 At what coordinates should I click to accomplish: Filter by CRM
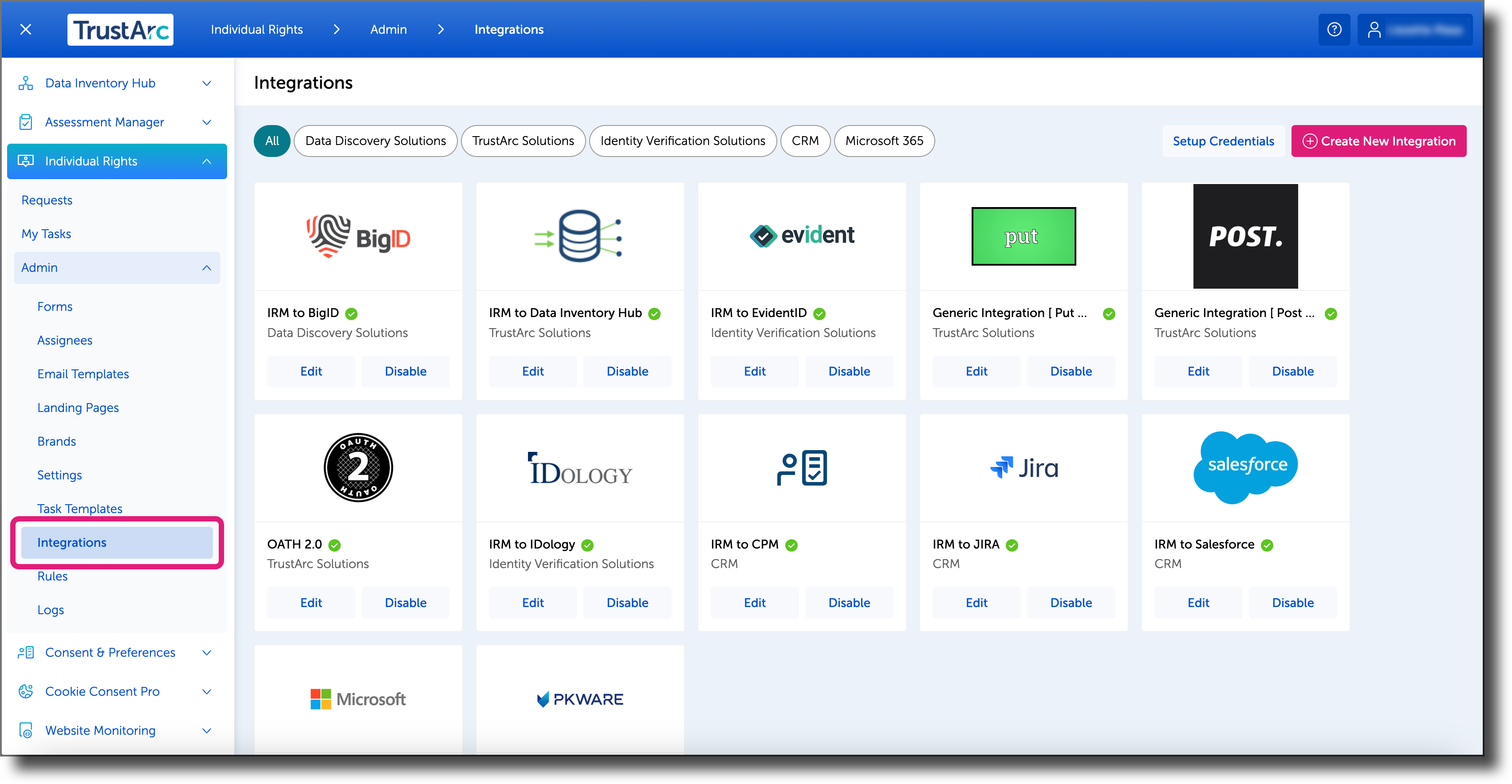pyautogui.click(x=805, y=141)
